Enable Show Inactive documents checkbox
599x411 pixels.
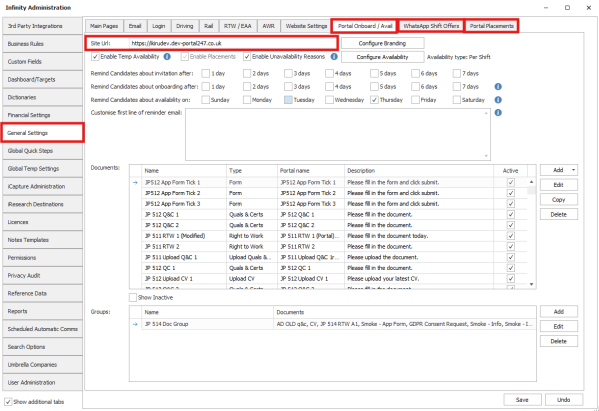pyautogui.click(x=133, y=297)
